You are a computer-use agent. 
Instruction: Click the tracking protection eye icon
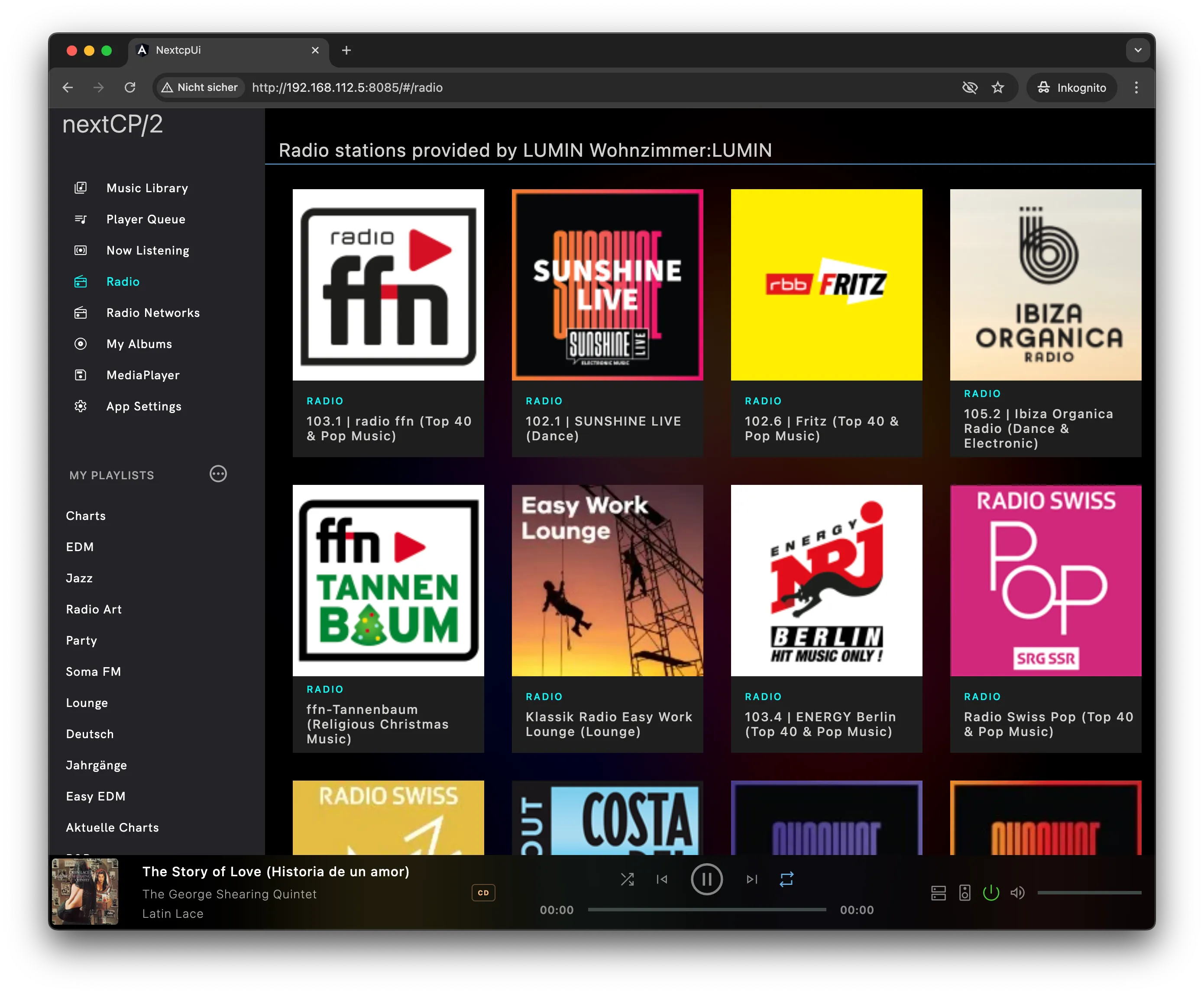[970, 87]
